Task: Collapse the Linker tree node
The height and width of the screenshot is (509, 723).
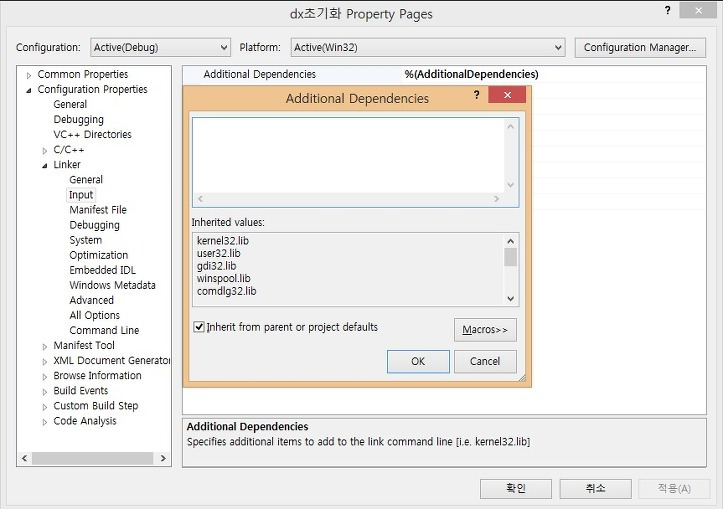Action: point(45,166)
